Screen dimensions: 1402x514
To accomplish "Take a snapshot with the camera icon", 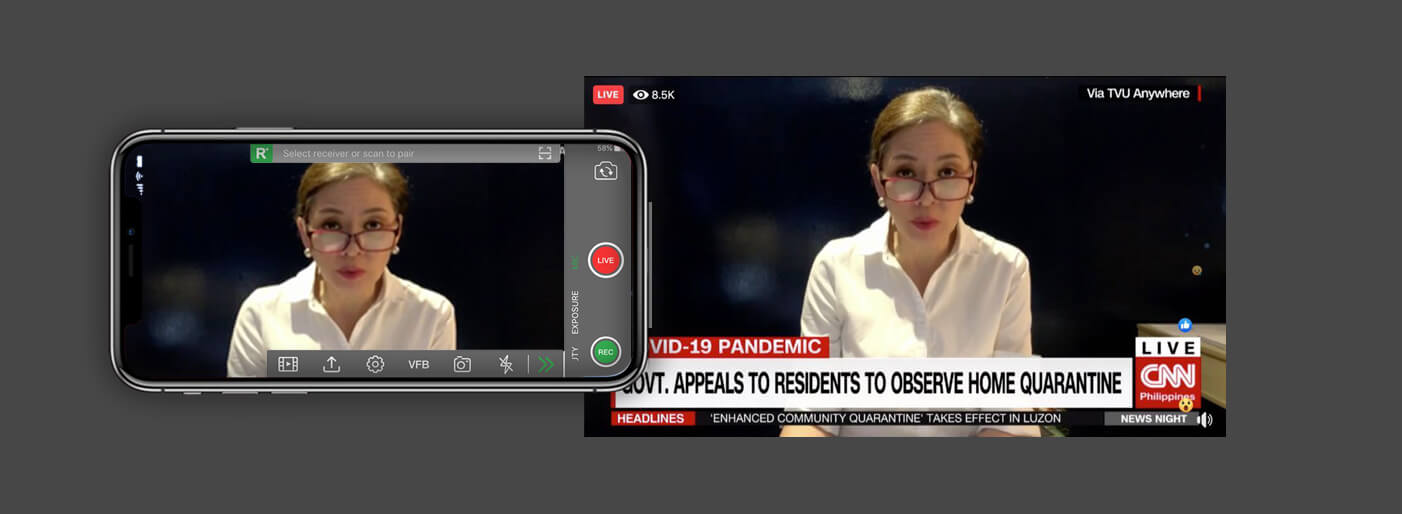I will [462, 364].
